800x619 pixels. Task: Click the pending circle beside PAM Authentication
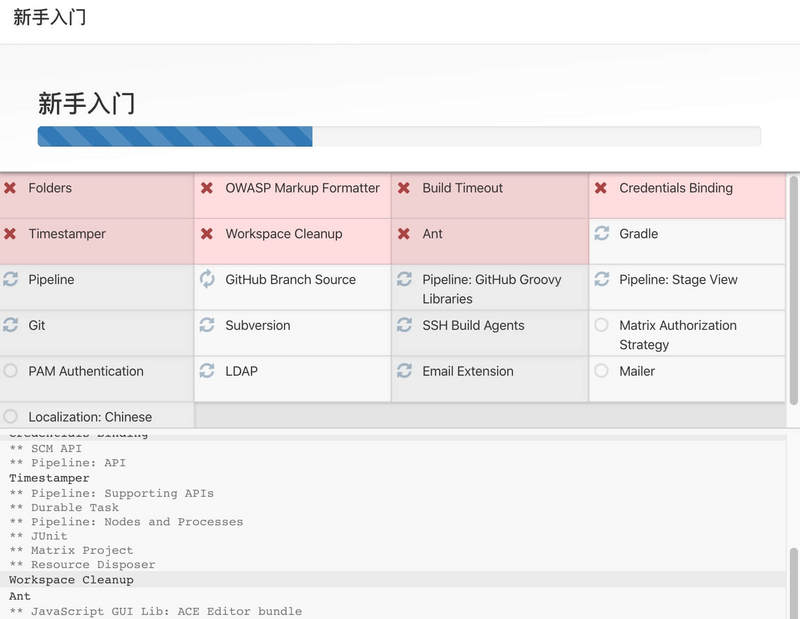10,370
